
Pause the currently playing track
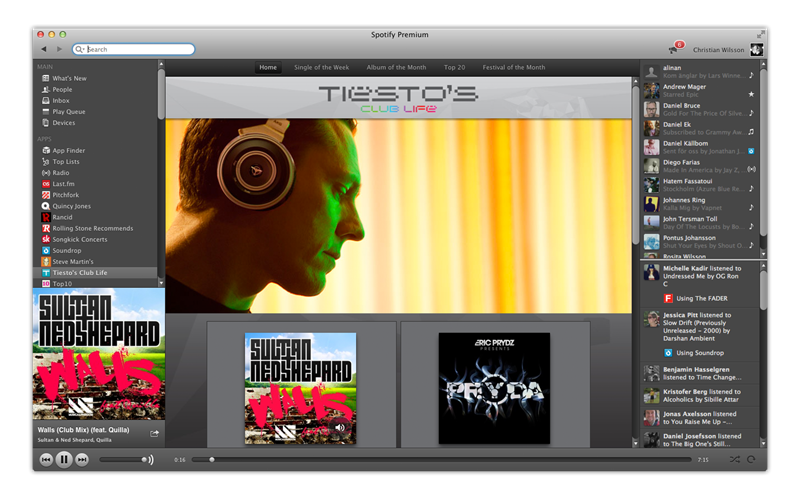pos(64,459)
